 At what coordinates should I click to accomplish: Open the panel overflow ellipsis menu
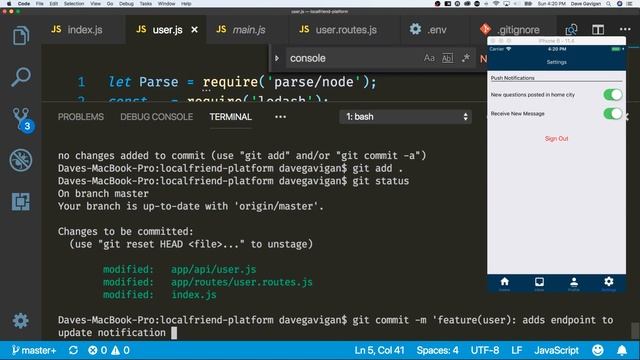click(x=280, y=117)
